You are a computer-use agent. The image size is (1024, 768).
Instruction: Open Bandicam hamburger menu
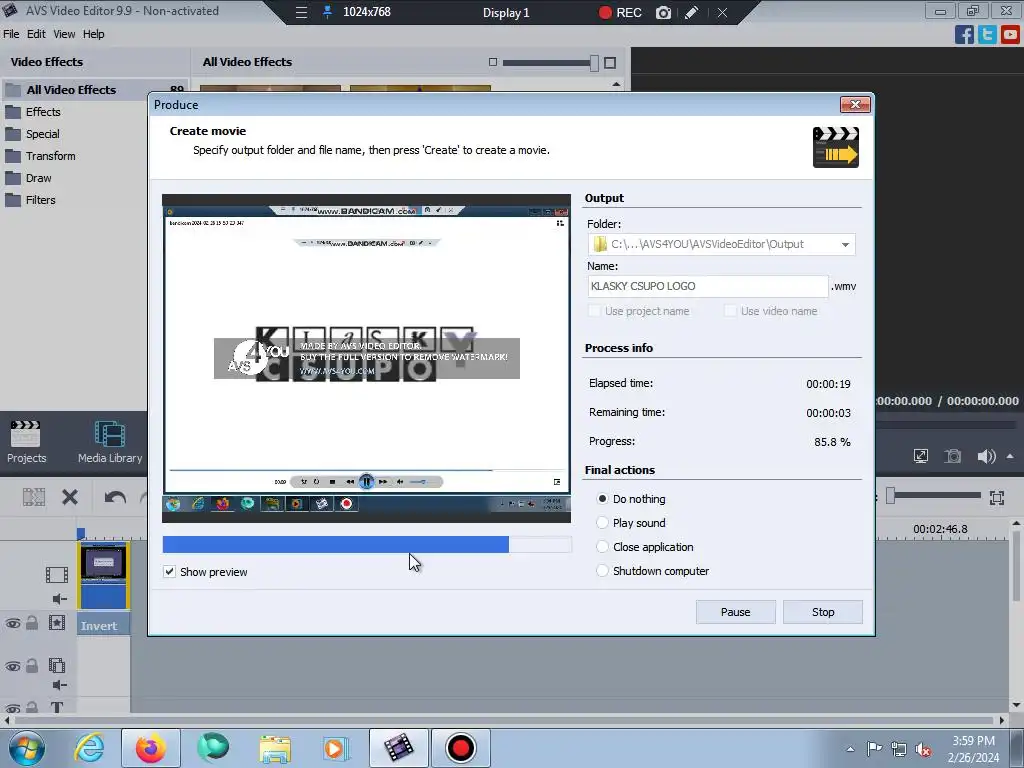301,12
